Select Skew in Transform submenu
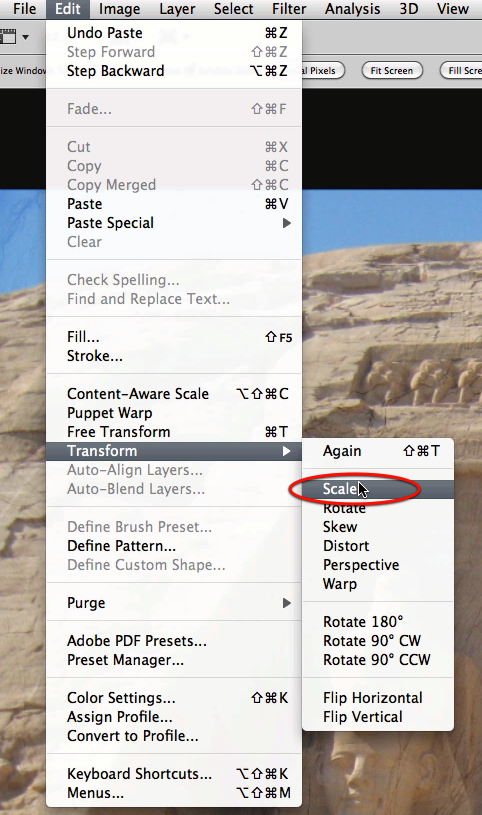The width and height of the screenshot is (482, 815). pyautogui.click(x=378, y=527)
